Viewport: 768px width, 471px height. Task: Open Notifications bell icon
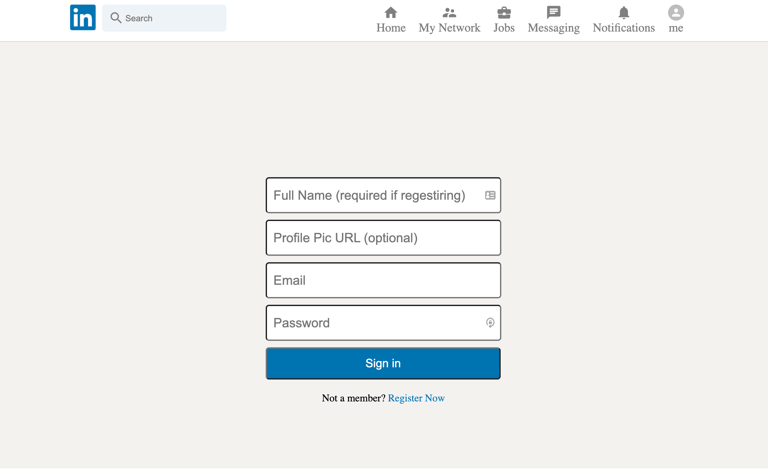point(624,12)
